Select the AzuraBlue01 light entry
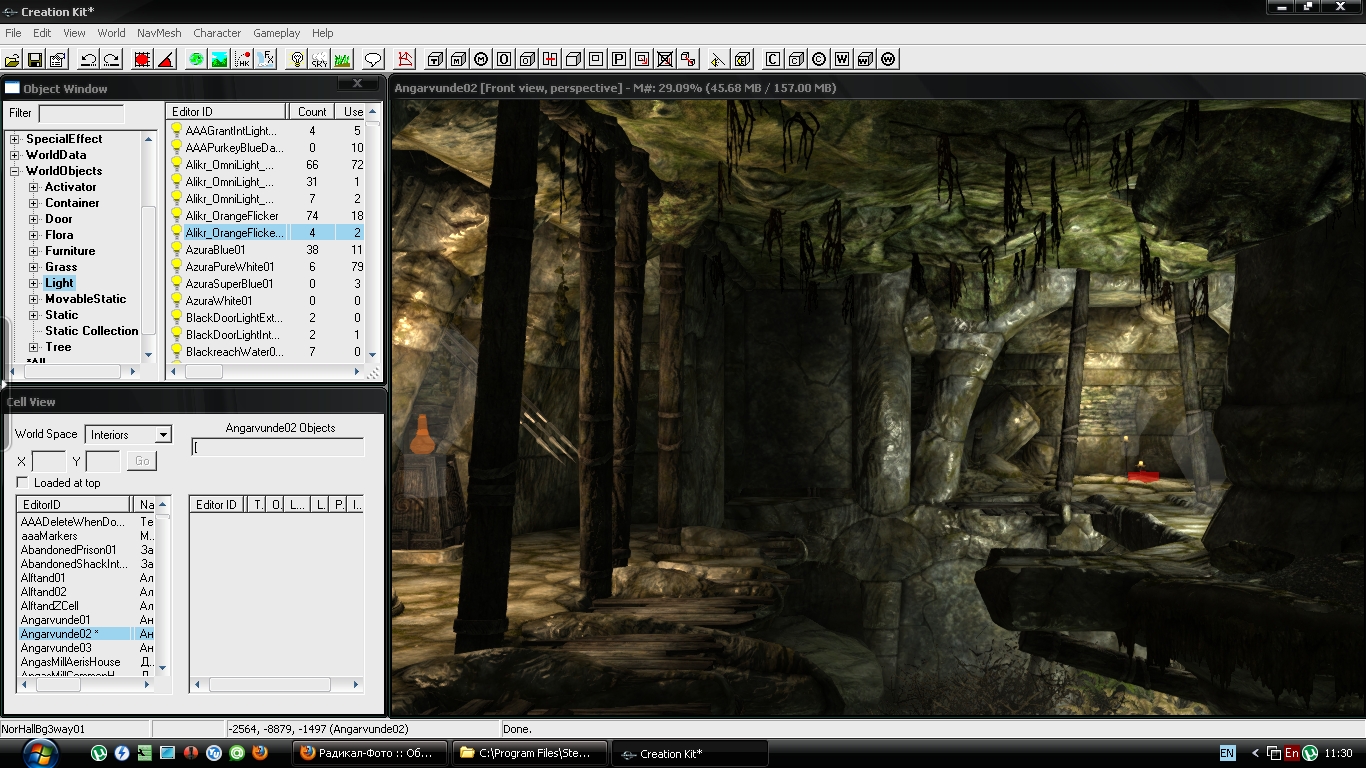1366x768 pixels. click(x=215, y=250)
